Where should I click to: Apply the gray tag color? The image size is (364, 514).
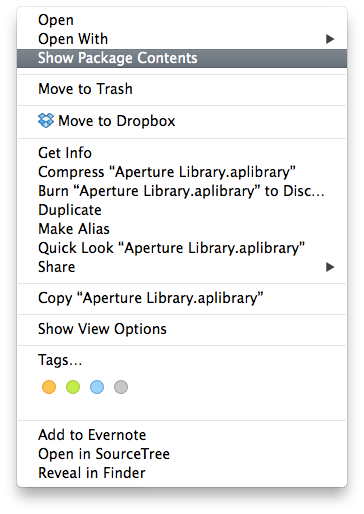point(121,387)
